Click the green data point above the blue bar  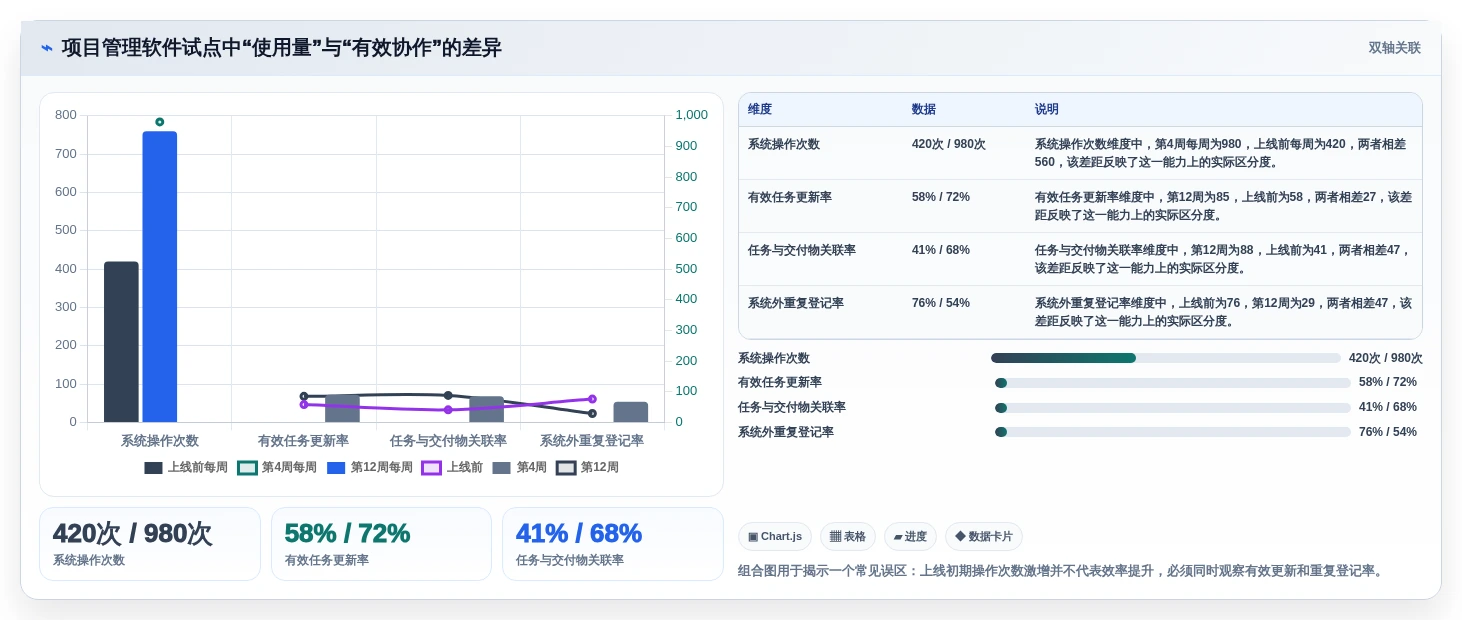pyautogui.click(x=160, y=122)
